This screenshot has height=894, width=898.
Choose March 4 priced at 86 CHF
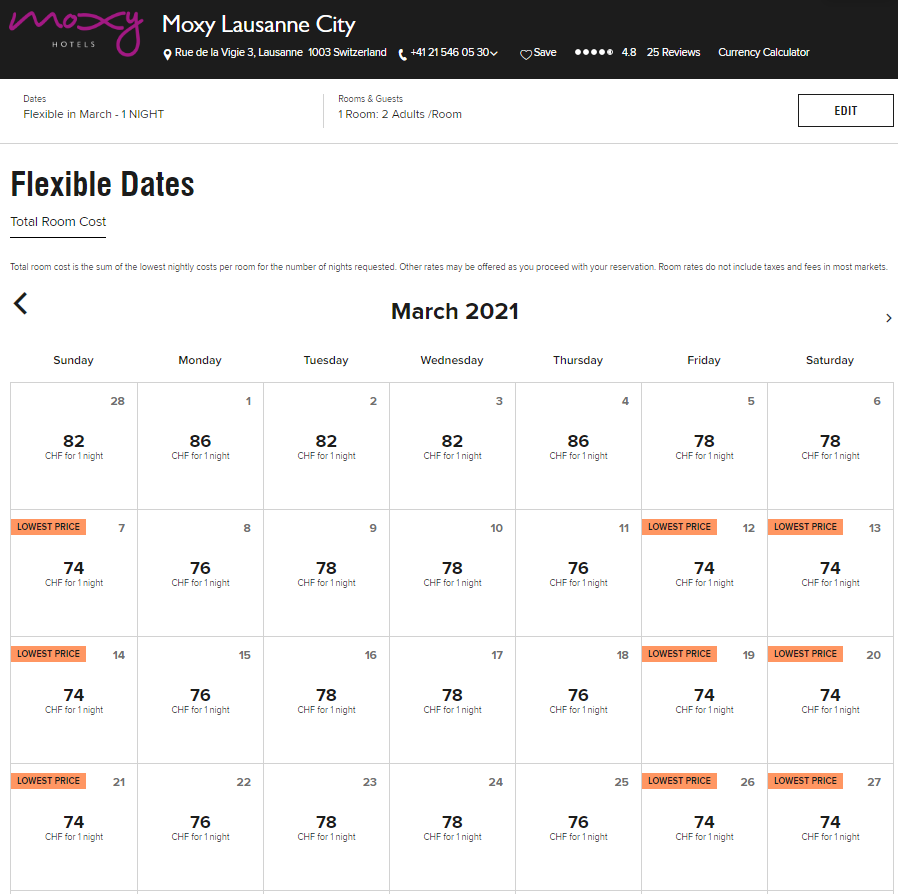pyautogui.click(x=578, y=446)
